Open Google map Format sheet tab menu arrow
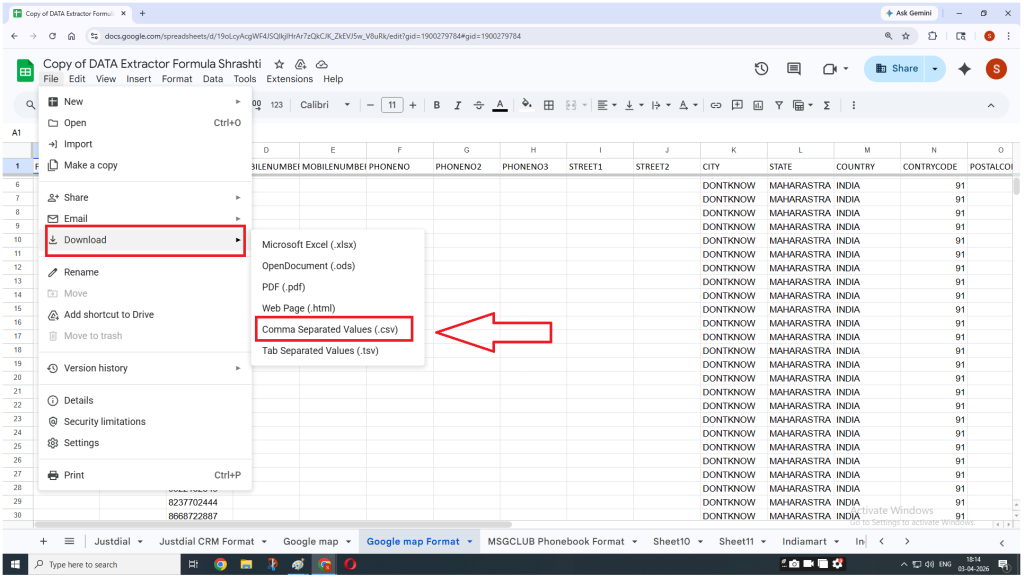1024x577 pixels. click(x=470, y=542)
